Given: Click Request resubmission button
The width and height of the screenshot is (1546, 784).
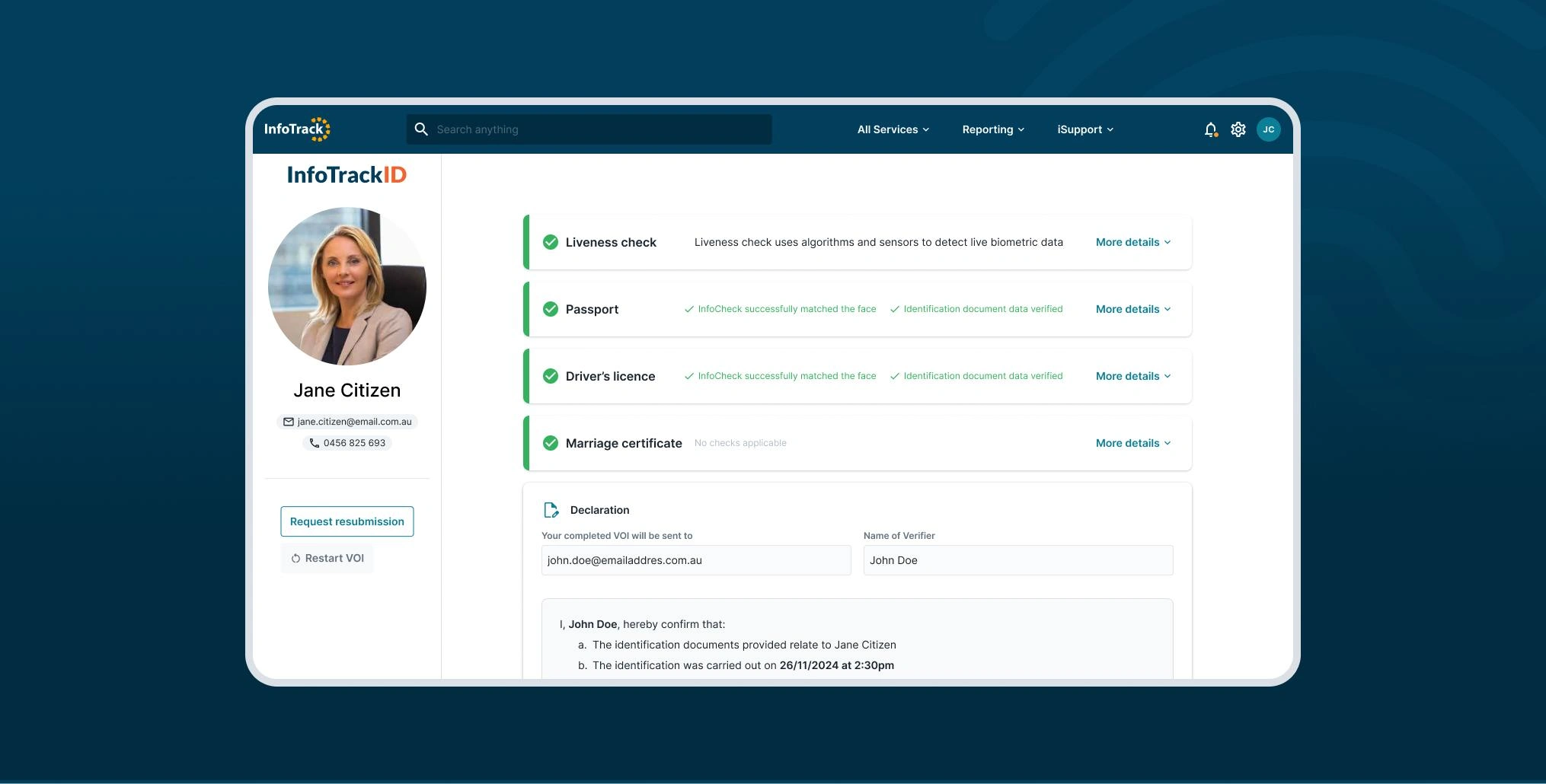Looking at the screenshot, I should point(347,521).
